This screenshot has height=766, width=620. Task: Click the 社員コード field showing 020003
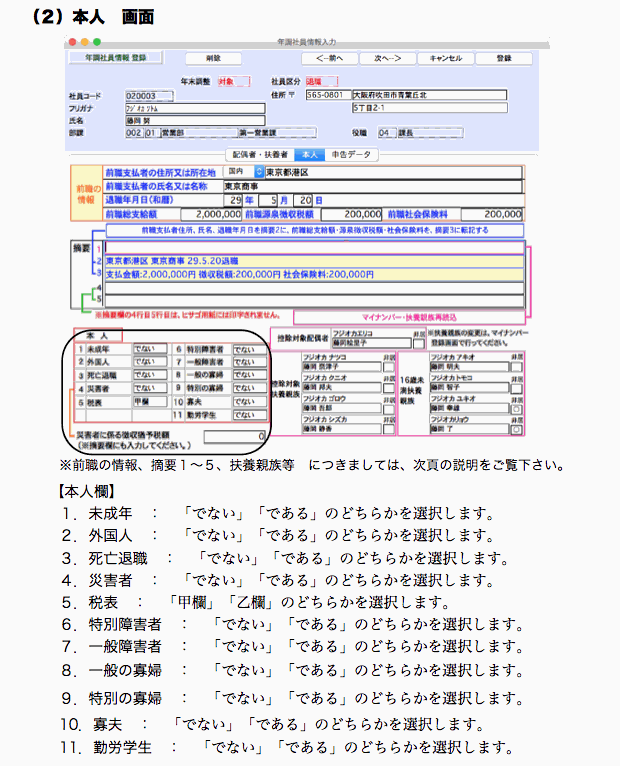pyautogui.click(x=147, y=95)
